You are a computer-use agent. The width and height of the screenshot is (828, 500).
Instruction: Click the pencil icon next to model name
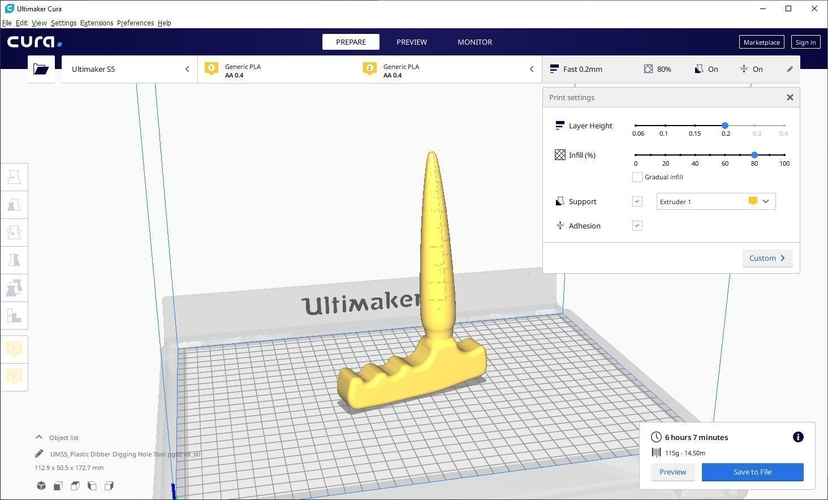coord(39,454)
